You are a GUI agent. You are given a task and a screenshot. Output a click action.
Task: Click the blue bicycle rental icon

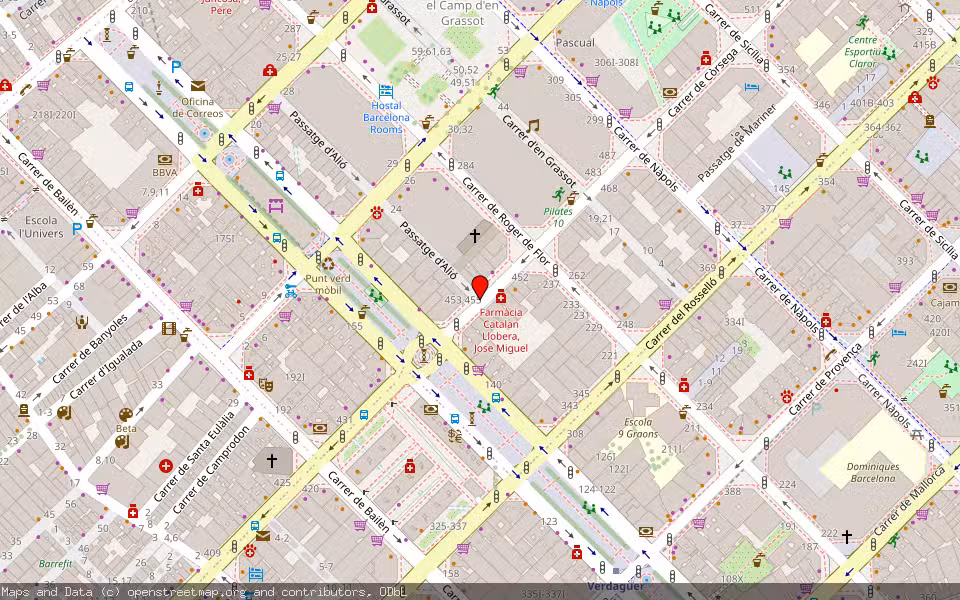point(291,292)
